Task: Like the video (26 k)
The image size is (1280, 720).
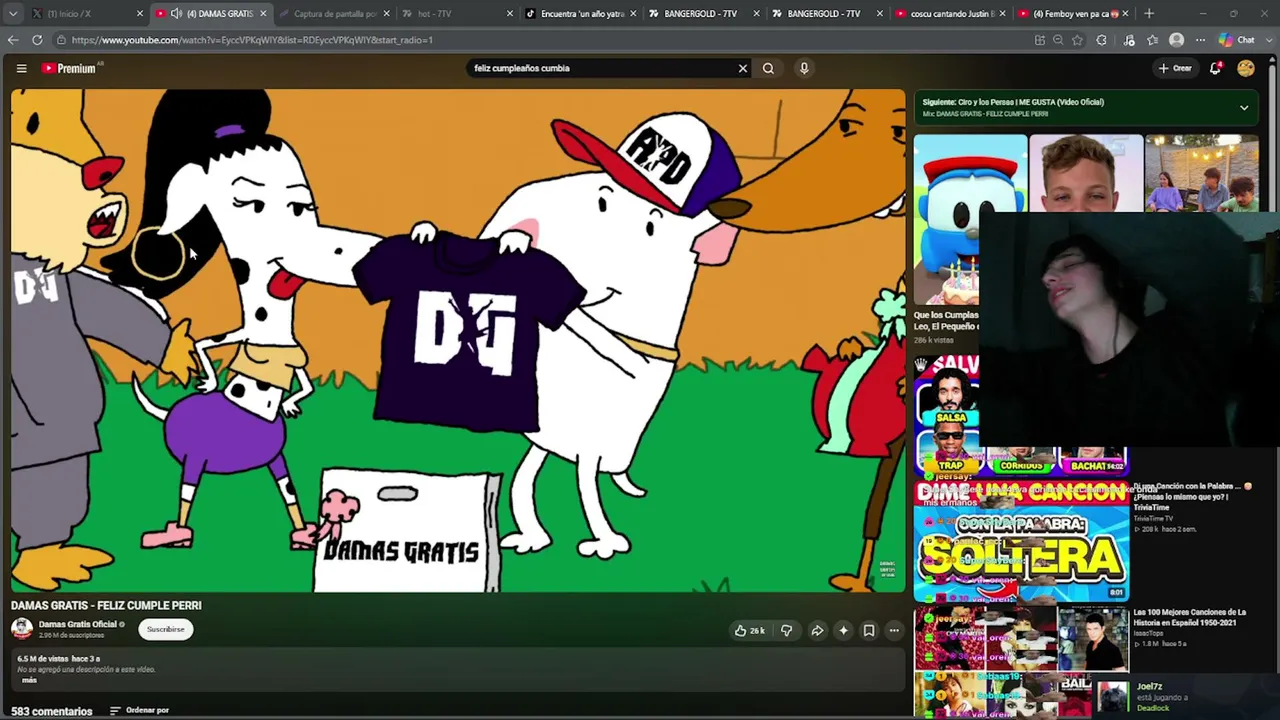Action: click(x=749, y=631)
